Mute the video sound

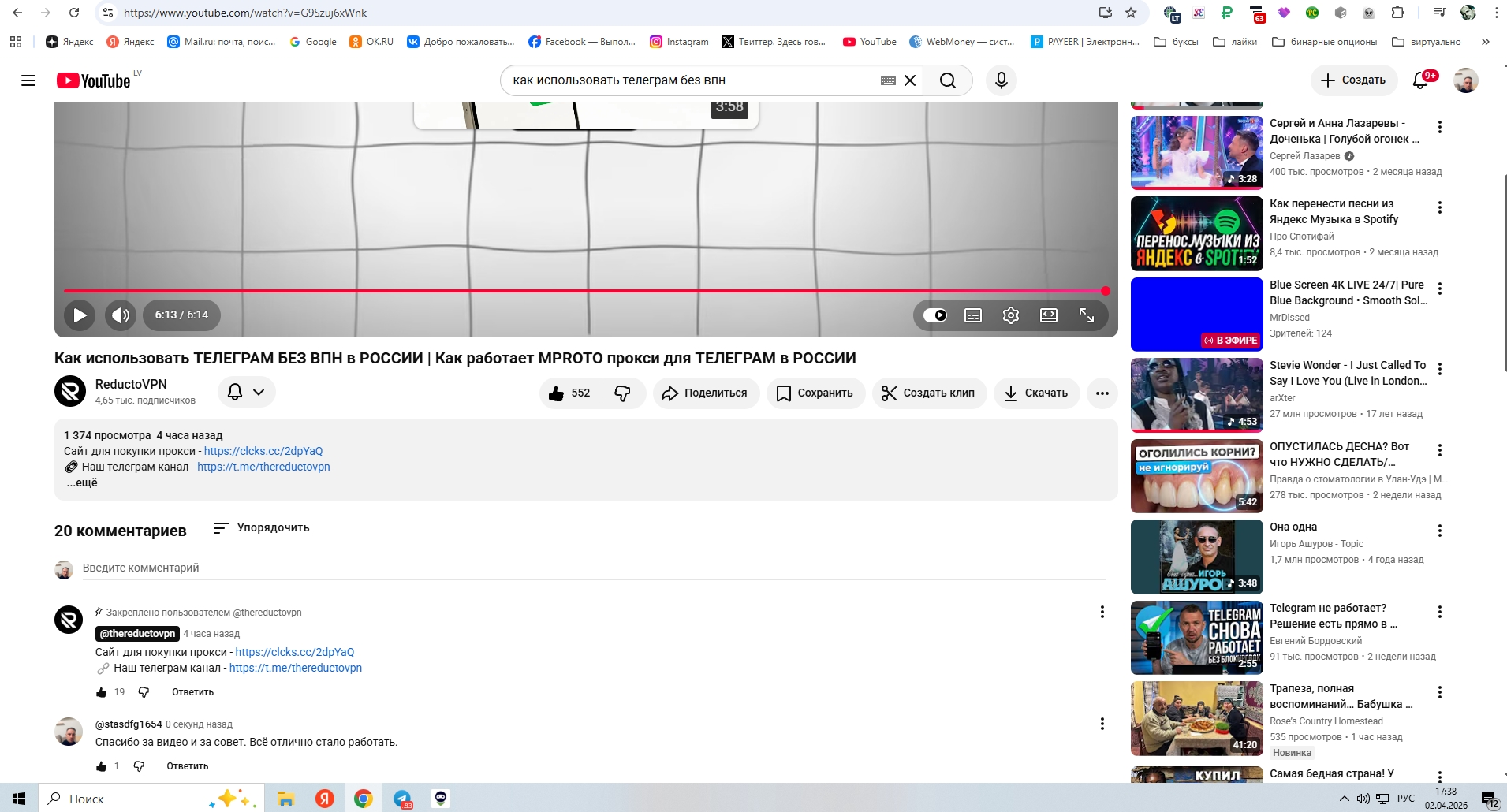point(120,315)
